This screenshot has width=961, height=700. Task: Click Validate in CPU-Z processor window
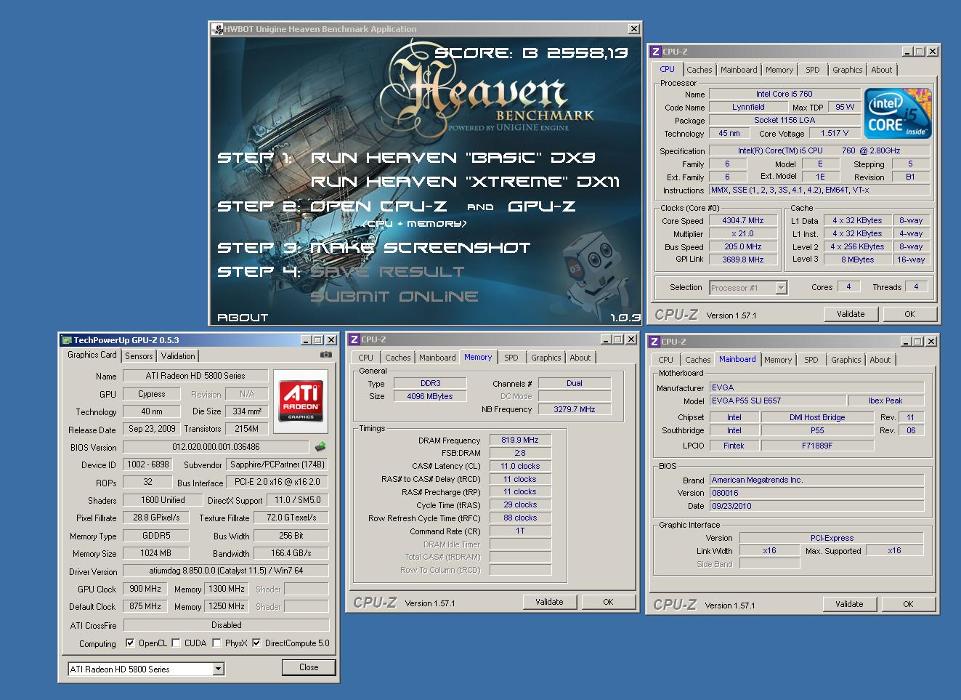pyautogui.click(x=851, y=314)
